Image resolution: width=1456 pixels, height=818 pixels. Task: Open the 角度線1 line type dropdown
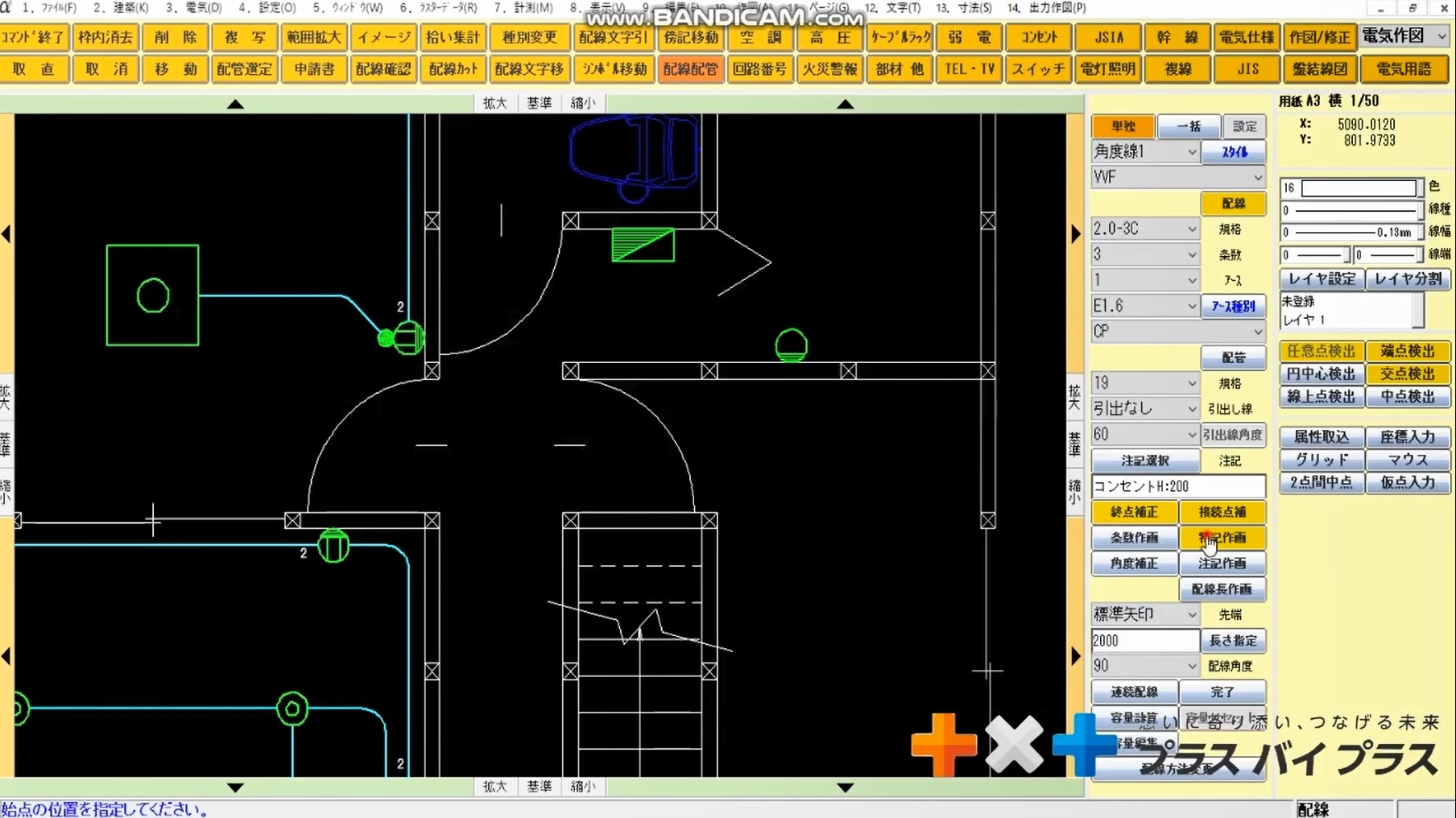[x=1145, y=151]
